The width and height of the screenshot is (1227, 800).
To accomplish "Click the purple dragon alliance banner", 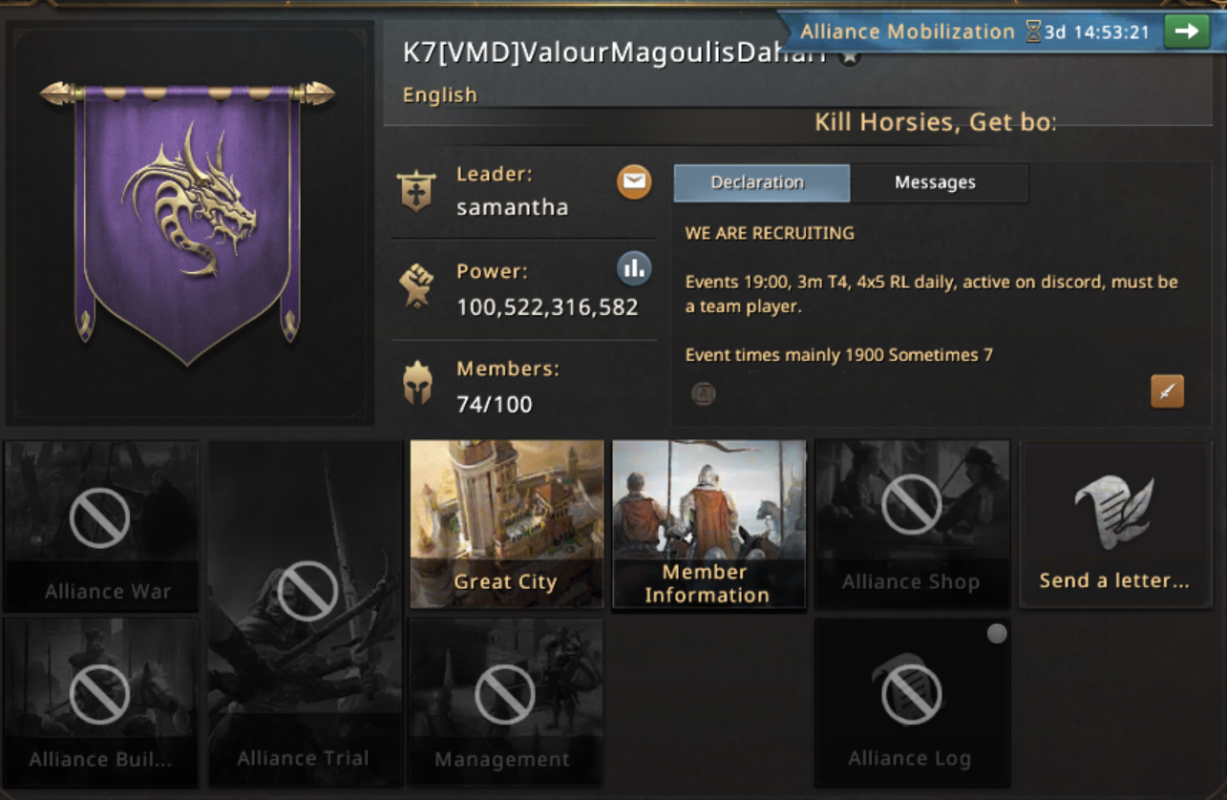I will pos(187,223).
